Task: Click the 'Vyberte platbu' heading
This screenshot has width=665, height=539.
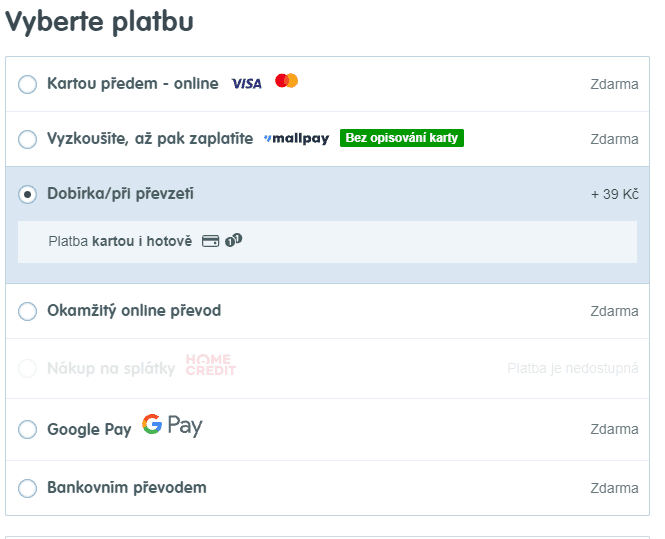Action: point(100,22)
